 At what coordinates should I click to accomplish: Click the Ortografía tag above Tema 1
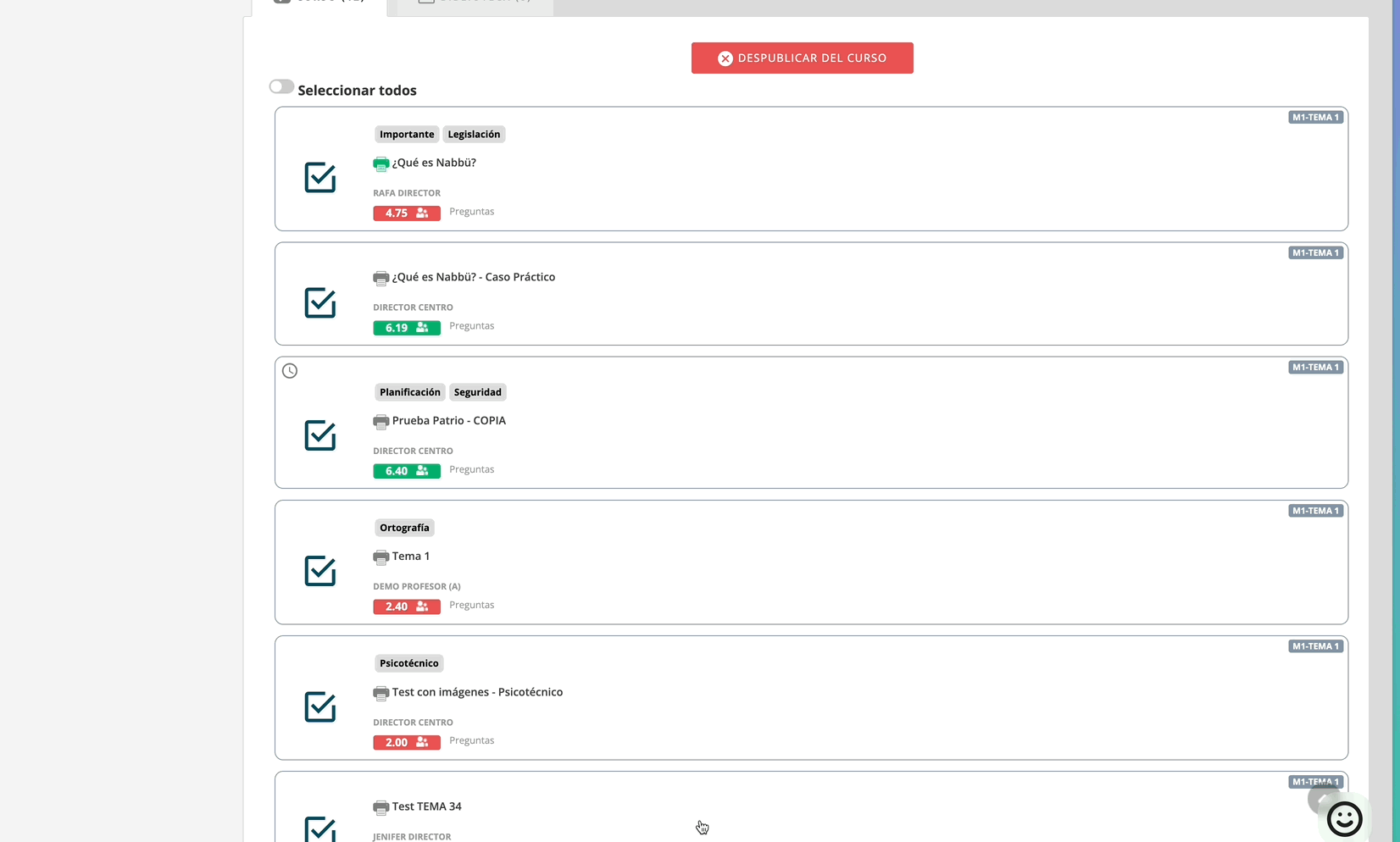click(x=404, y=528)
